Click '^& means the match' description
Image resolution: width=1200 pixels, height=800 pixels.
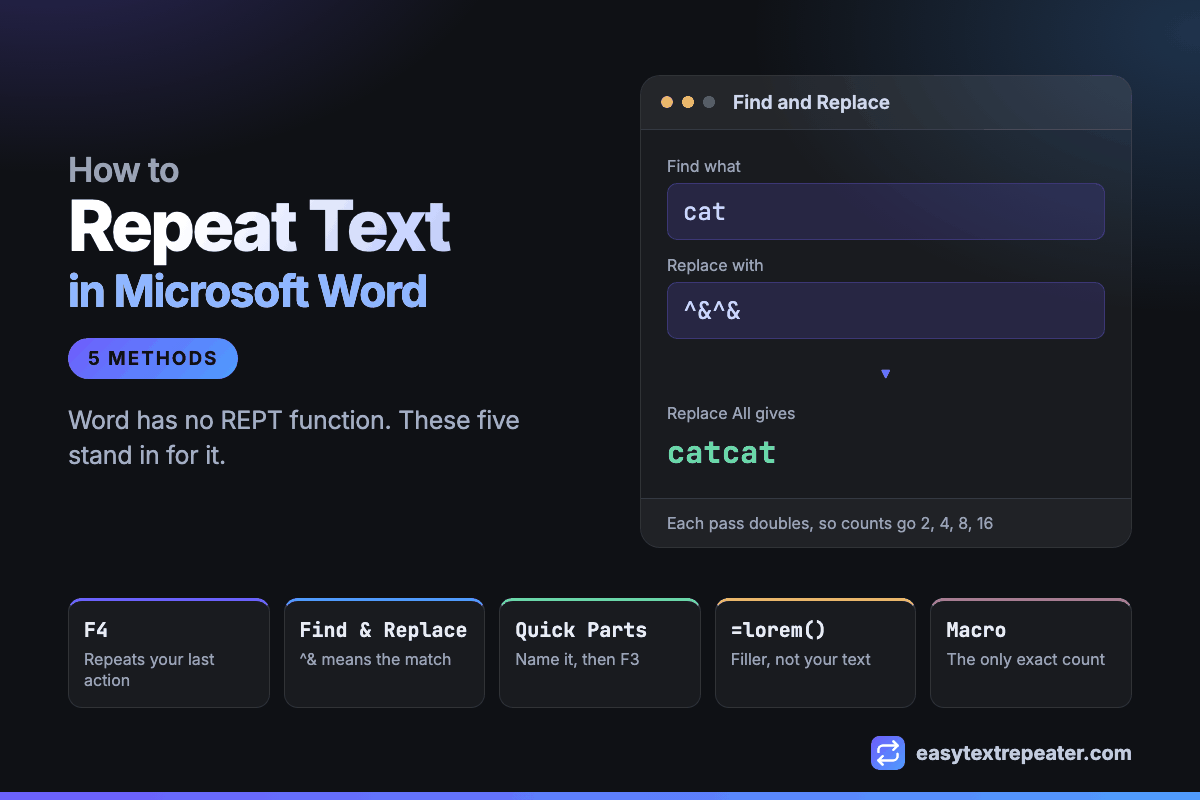coord(375,659)
